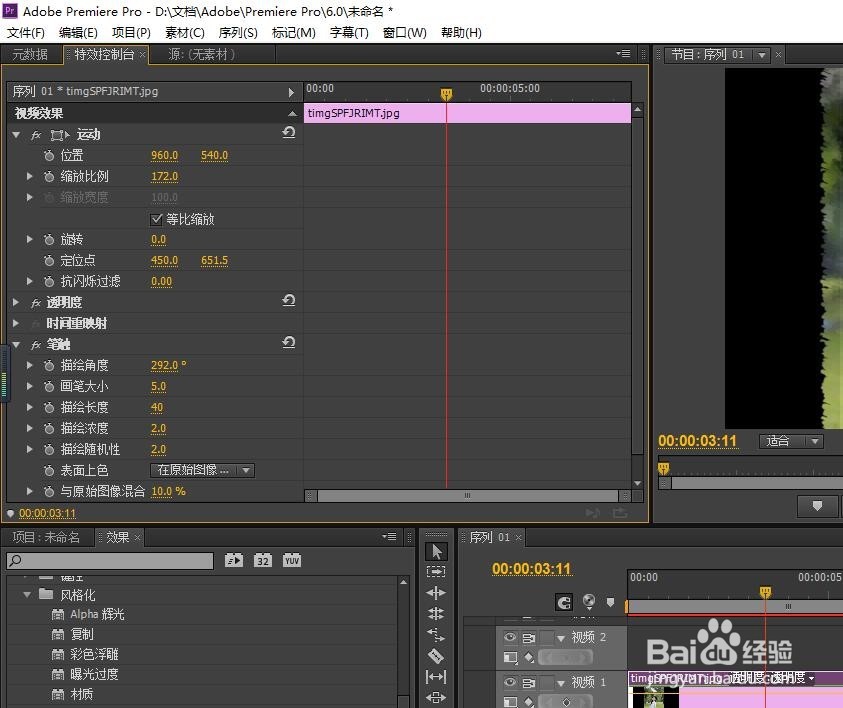Viewport: 843px width, 708px height.
Task: Toggle animation stopwatch for 缩放比例
Action: (49, 176)
